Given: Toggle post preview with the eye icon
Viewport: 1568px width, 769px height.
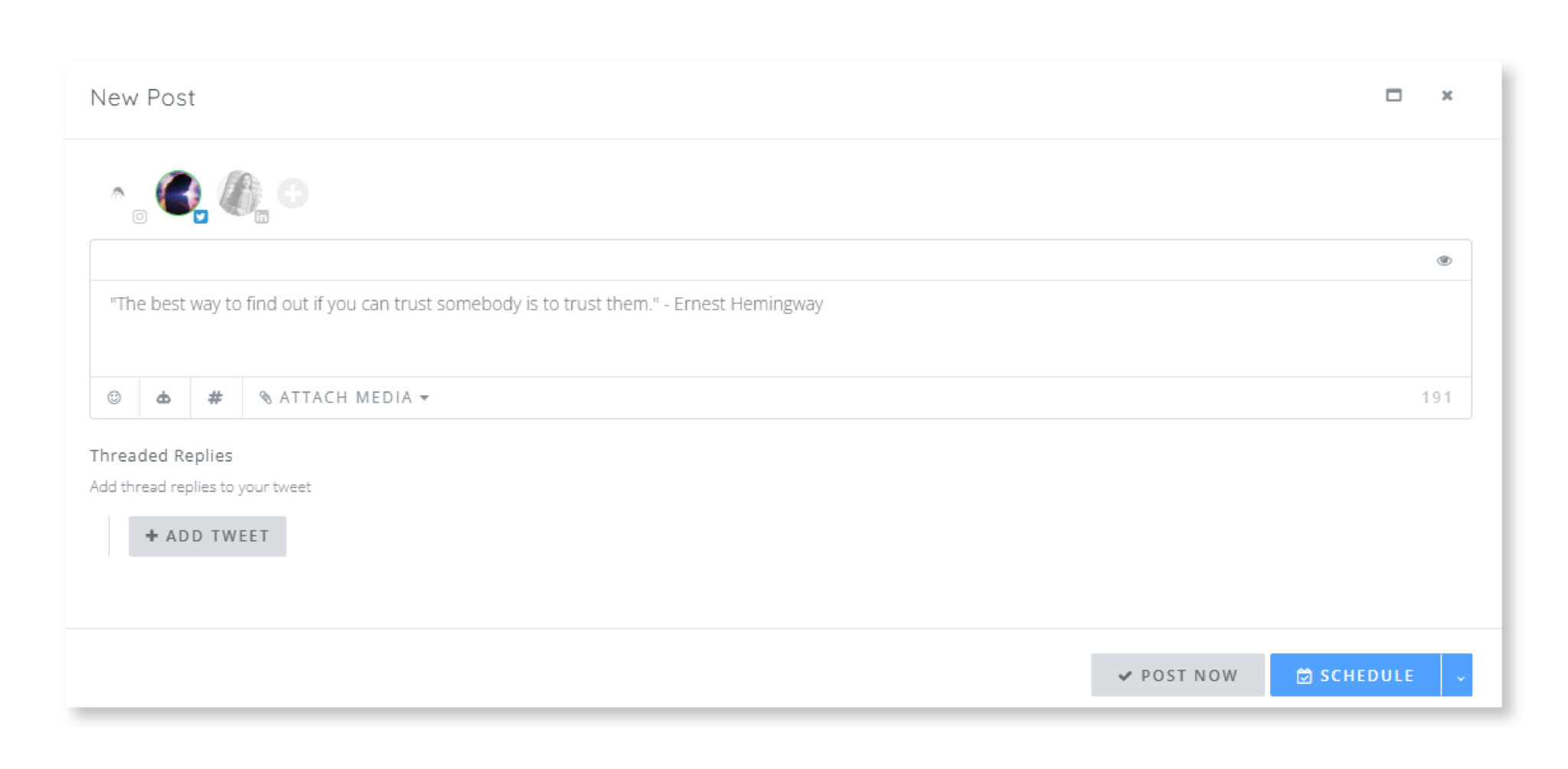Looking at the screenshot, I should click(x=1444, y=260).
